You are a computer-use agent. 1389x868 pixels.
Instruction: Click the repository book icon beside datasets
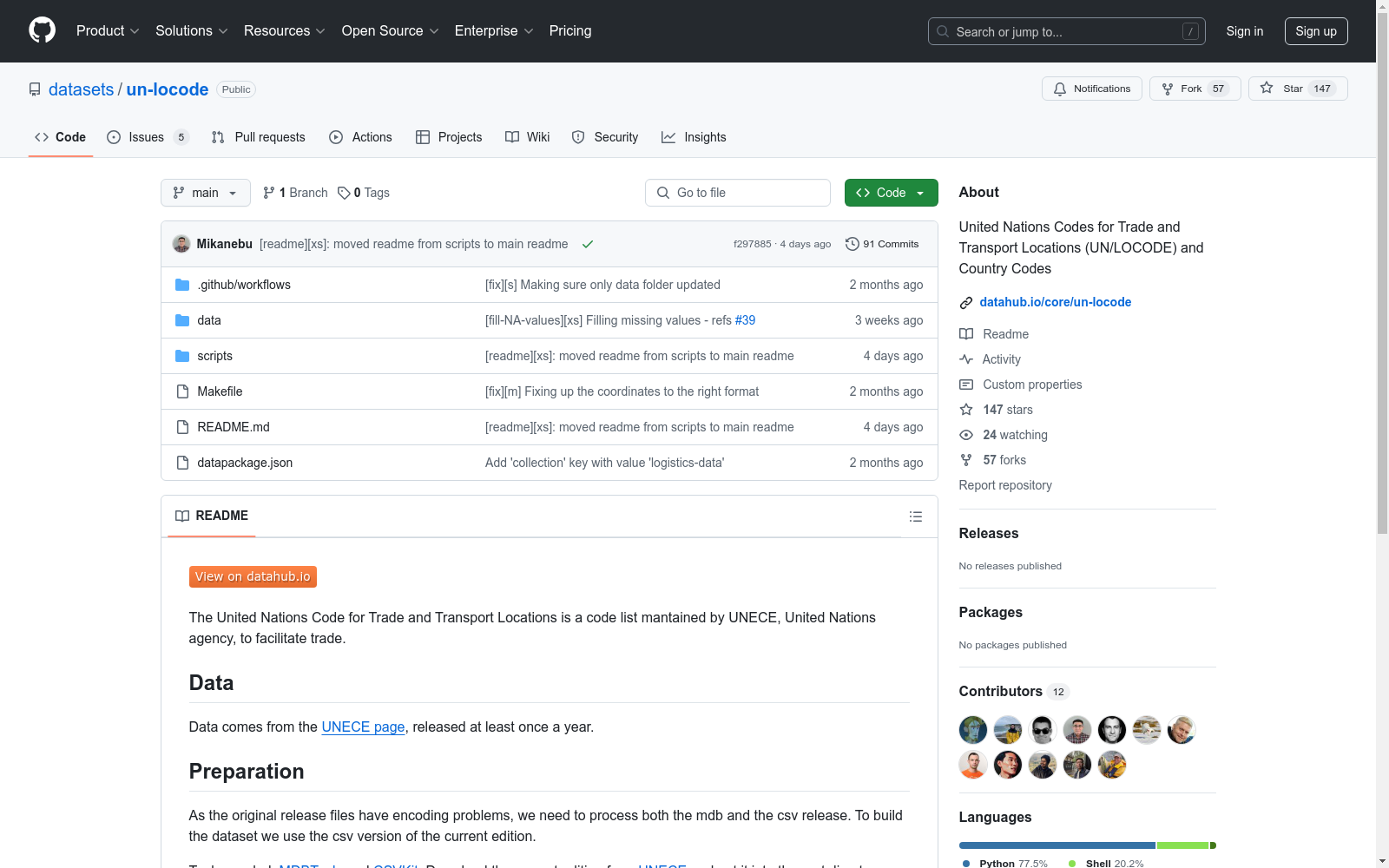coord(35,89)
